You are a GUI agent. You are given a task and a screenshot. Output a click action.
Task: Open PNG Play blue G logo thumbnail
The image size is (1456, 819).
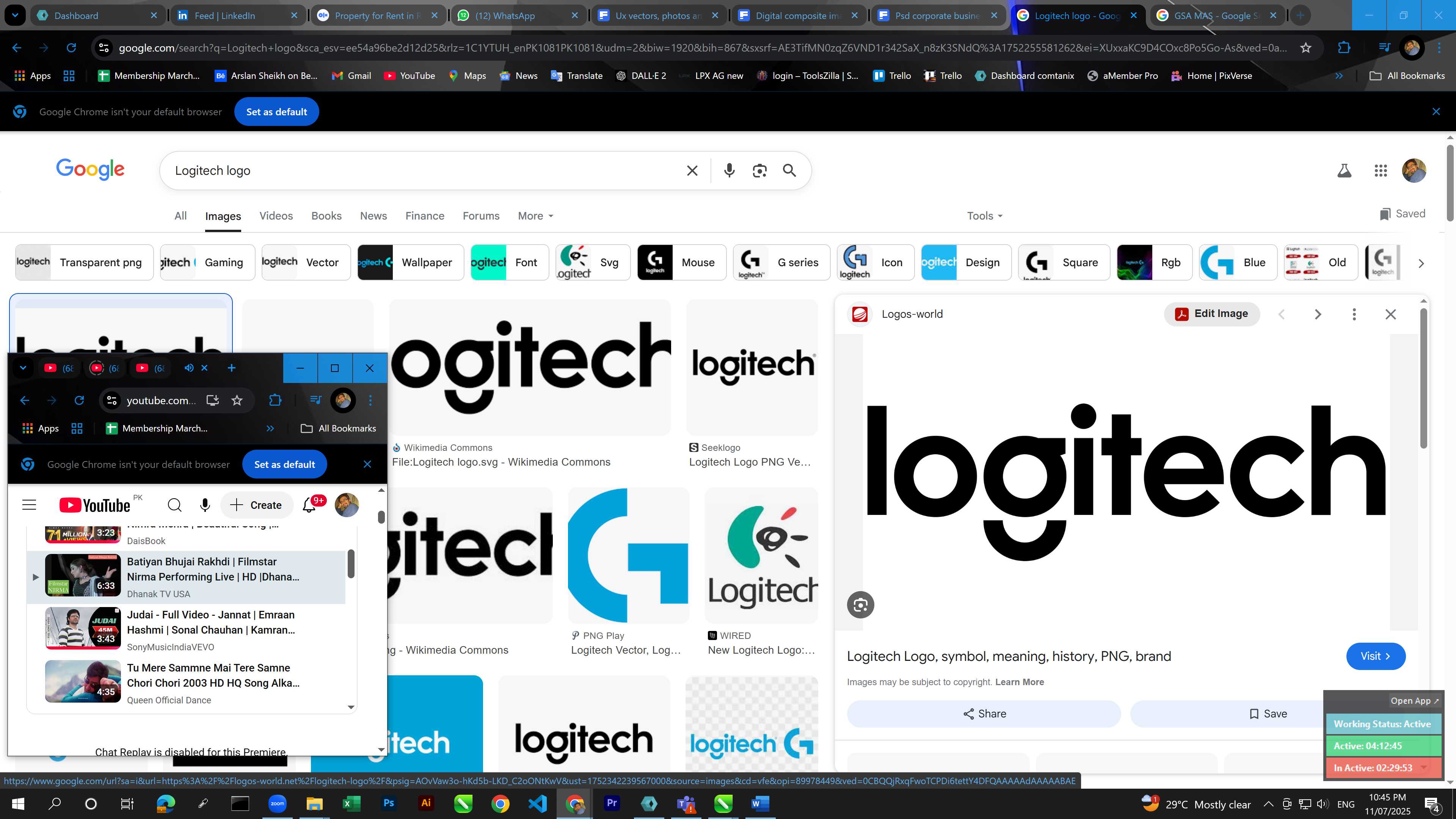click(629, 555)
